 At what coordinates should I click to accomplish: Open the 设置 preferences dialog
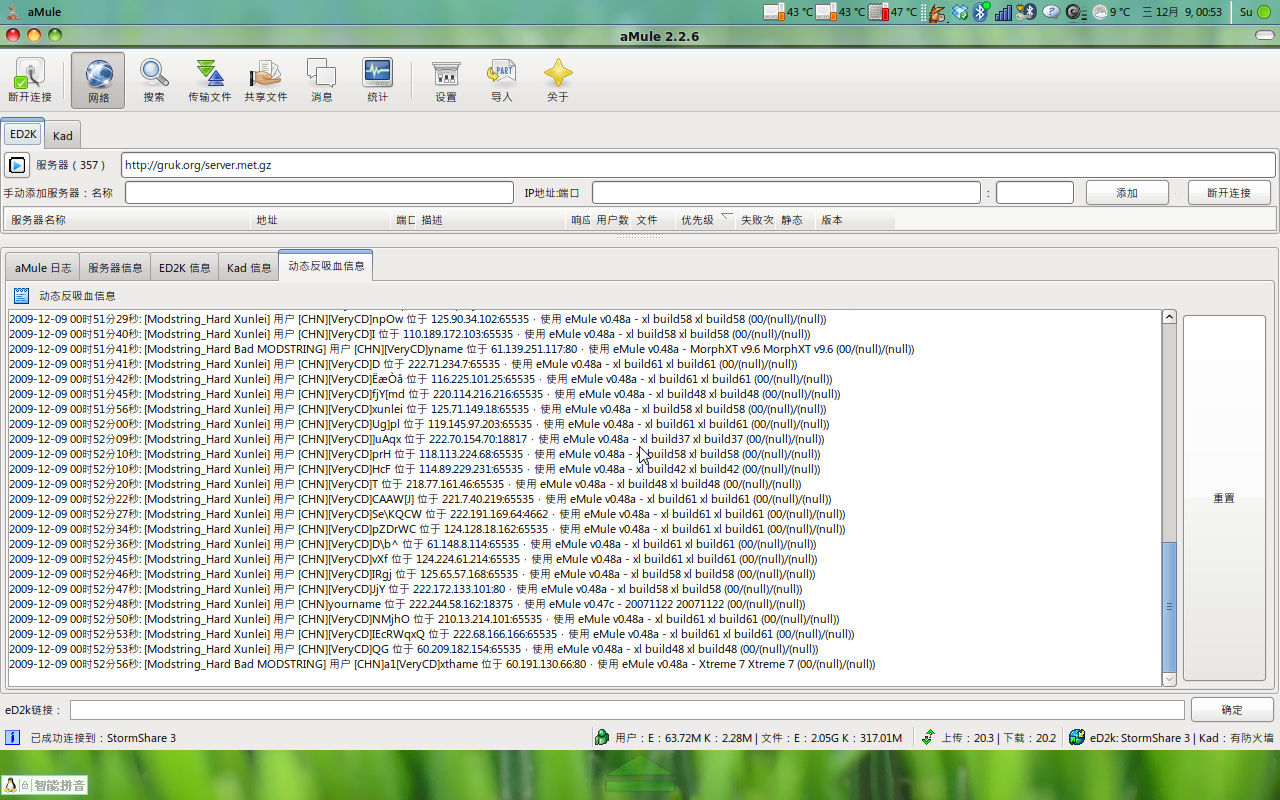point(446,81)
